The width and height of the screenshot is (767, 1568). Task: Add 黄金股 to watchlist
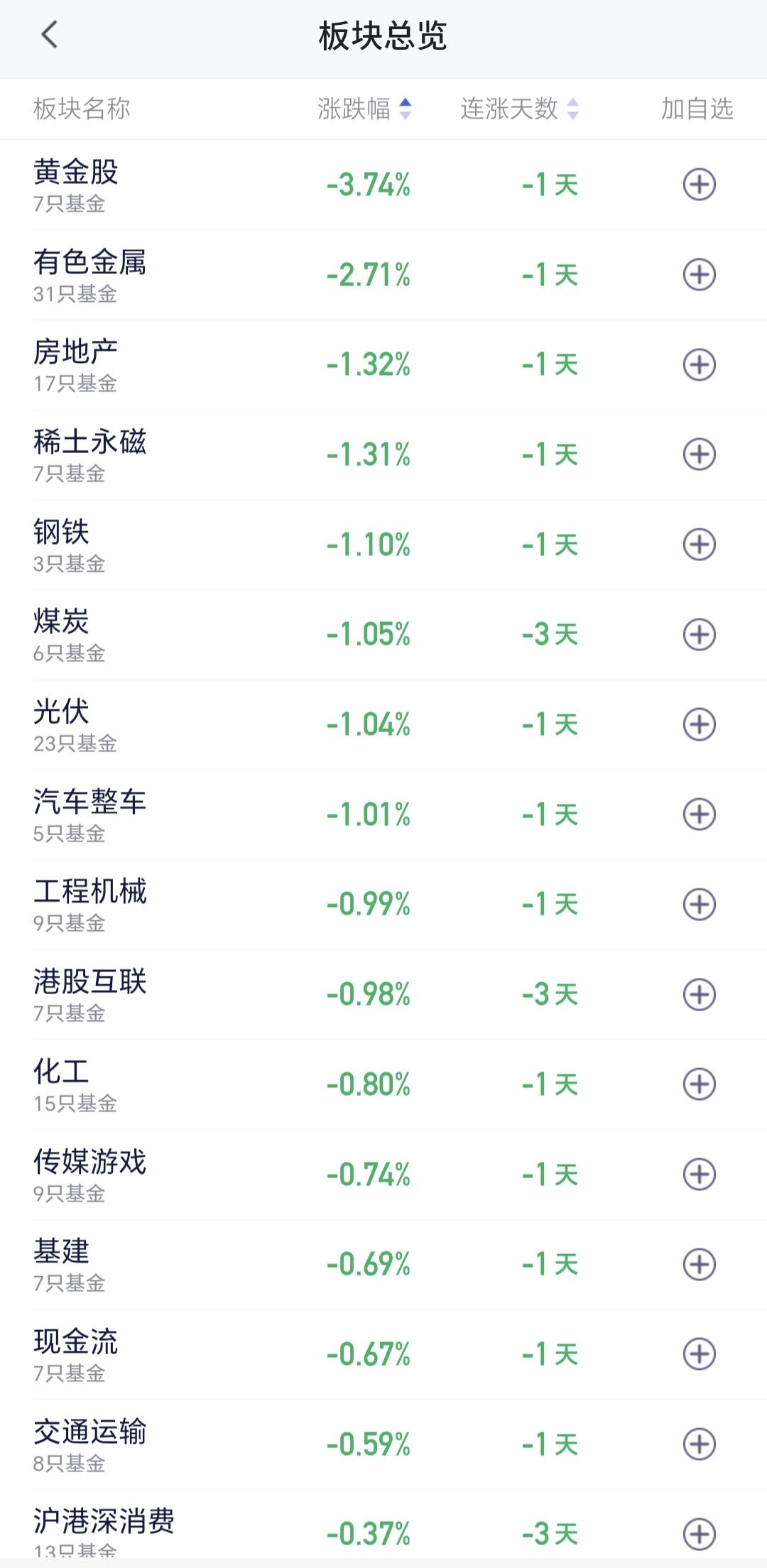699,185
